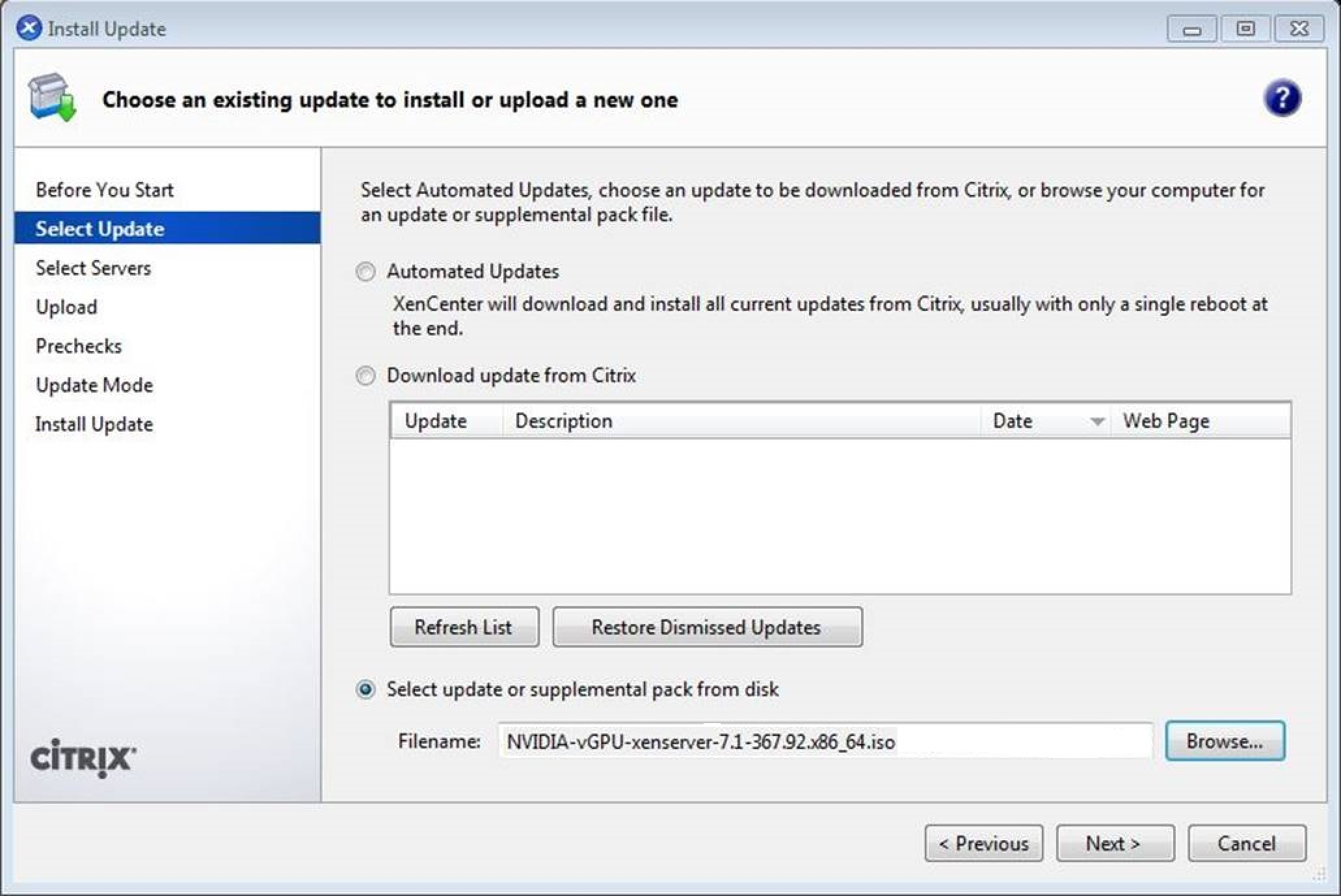The height and width of the screenshot is (896, 1341).
Task: Jump to the Install Update step
Action: pyautogui.click(x=94, y=424)
